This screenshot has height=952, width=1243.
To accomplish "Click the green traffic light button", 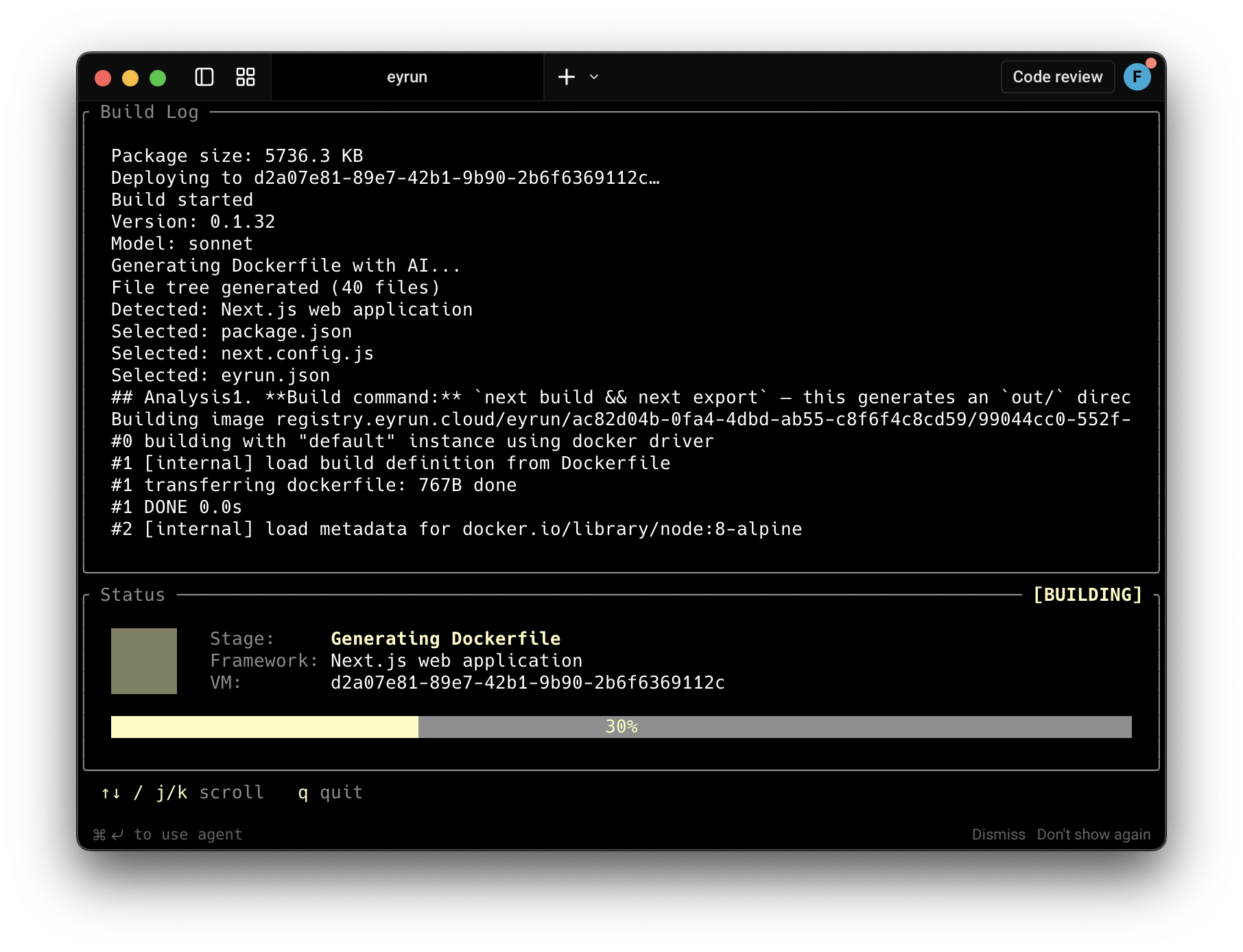I will point(158,78).
